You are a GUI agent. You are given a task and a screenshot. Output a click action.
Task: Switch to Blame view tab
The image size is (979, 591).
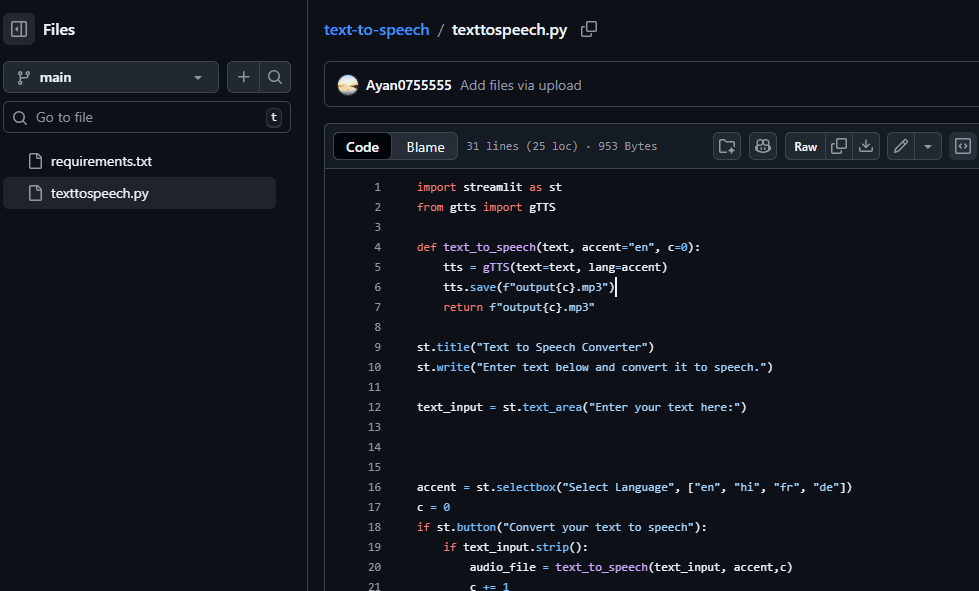coord(425,147)
